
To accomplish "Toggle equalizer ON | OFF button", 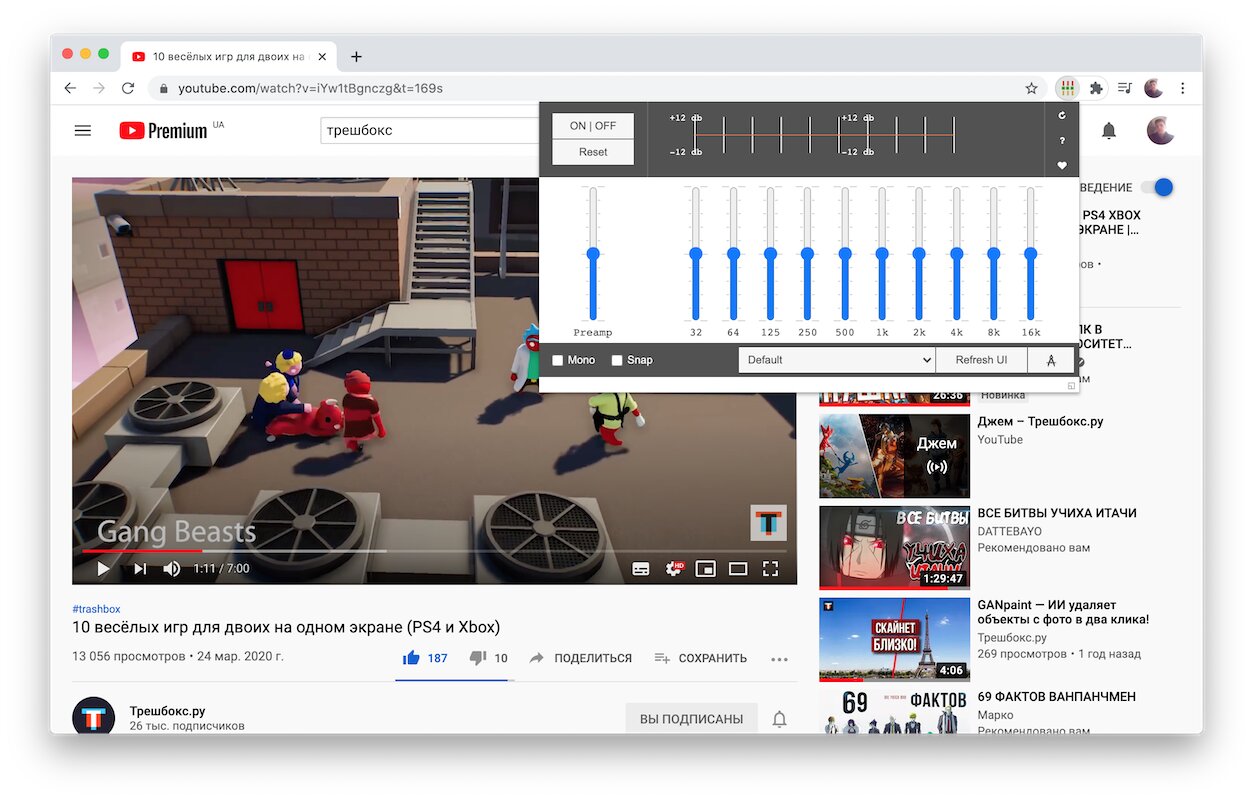I will click(593, 126).
